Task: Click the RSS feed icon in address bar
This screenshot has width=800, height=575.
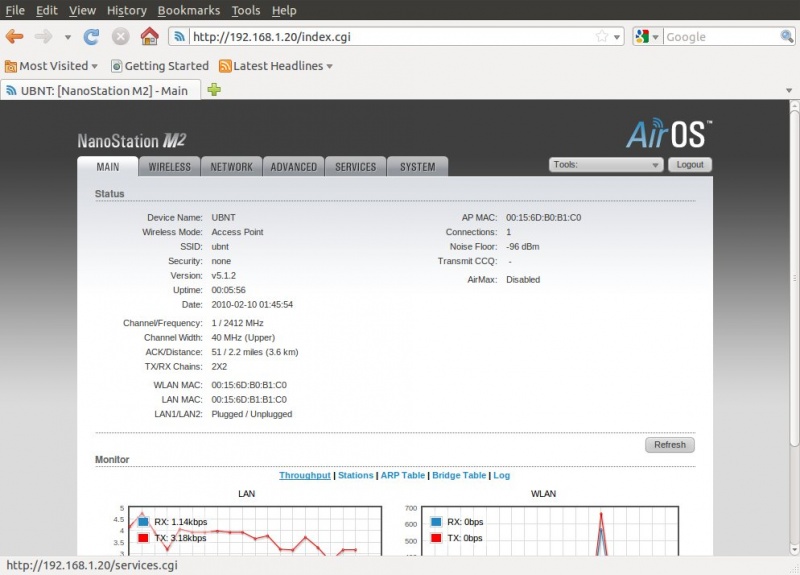Action: click(179, 36)
